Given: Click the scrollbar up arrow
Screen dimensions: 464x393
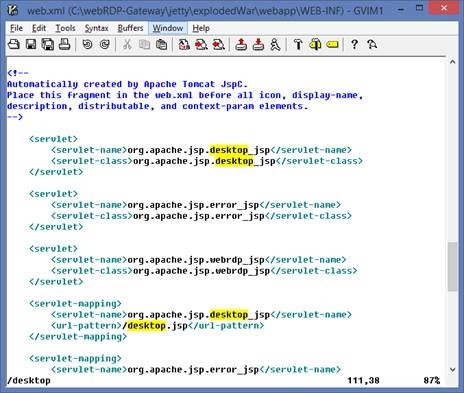Looking at the screenshot, I should tap(452, 62).
